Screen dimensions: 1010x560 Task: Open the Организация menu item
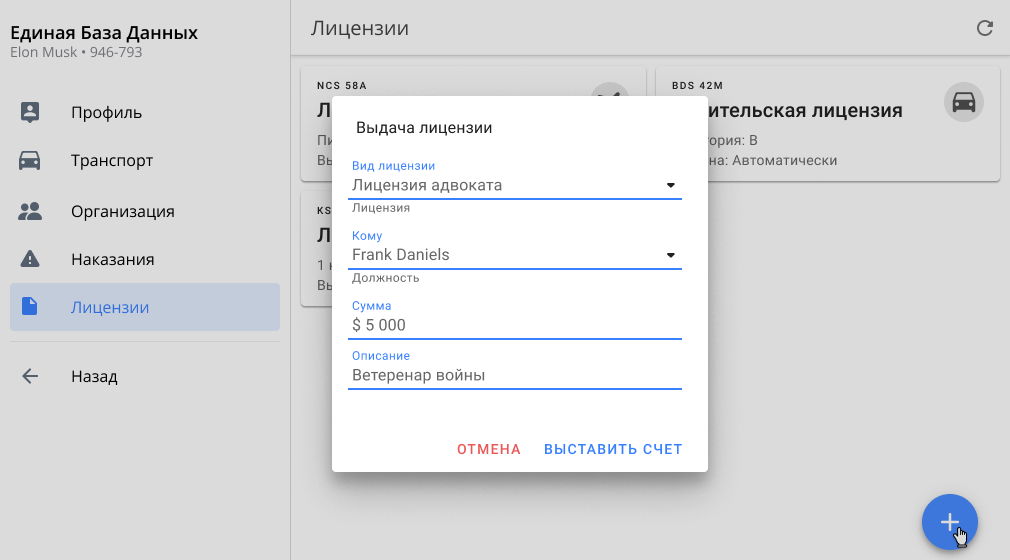click(x=122, y=211)
